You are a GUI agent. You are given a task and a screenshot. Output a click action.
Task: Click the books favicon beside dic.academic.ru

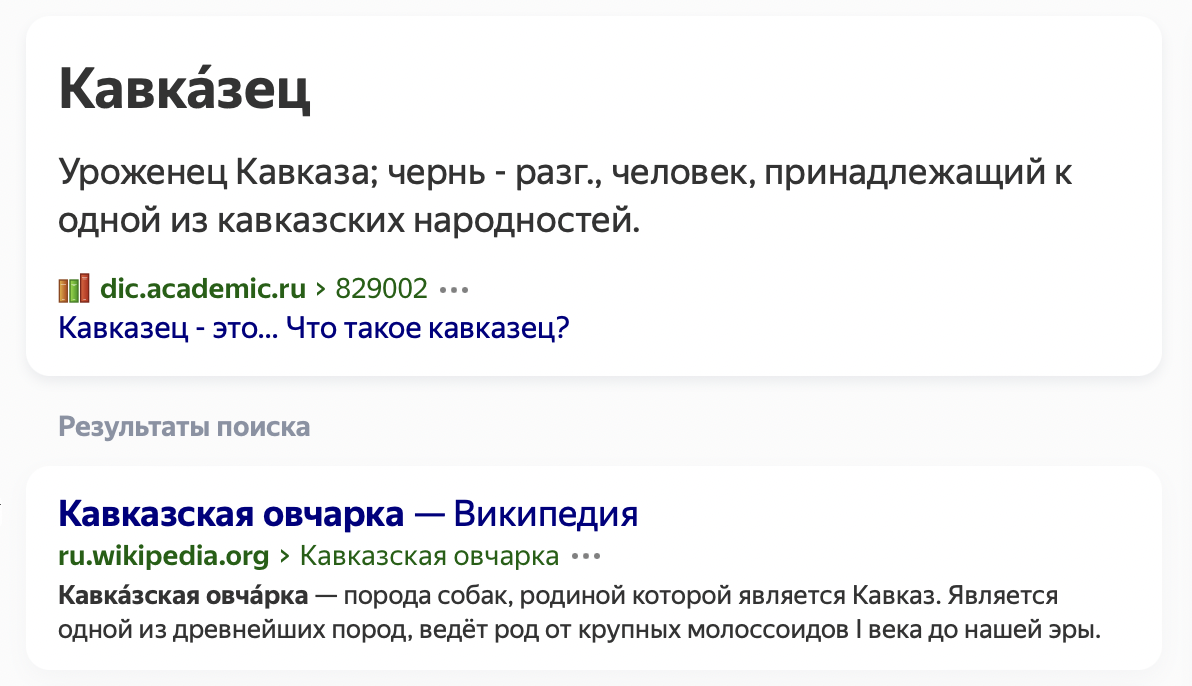coord(74,289)
